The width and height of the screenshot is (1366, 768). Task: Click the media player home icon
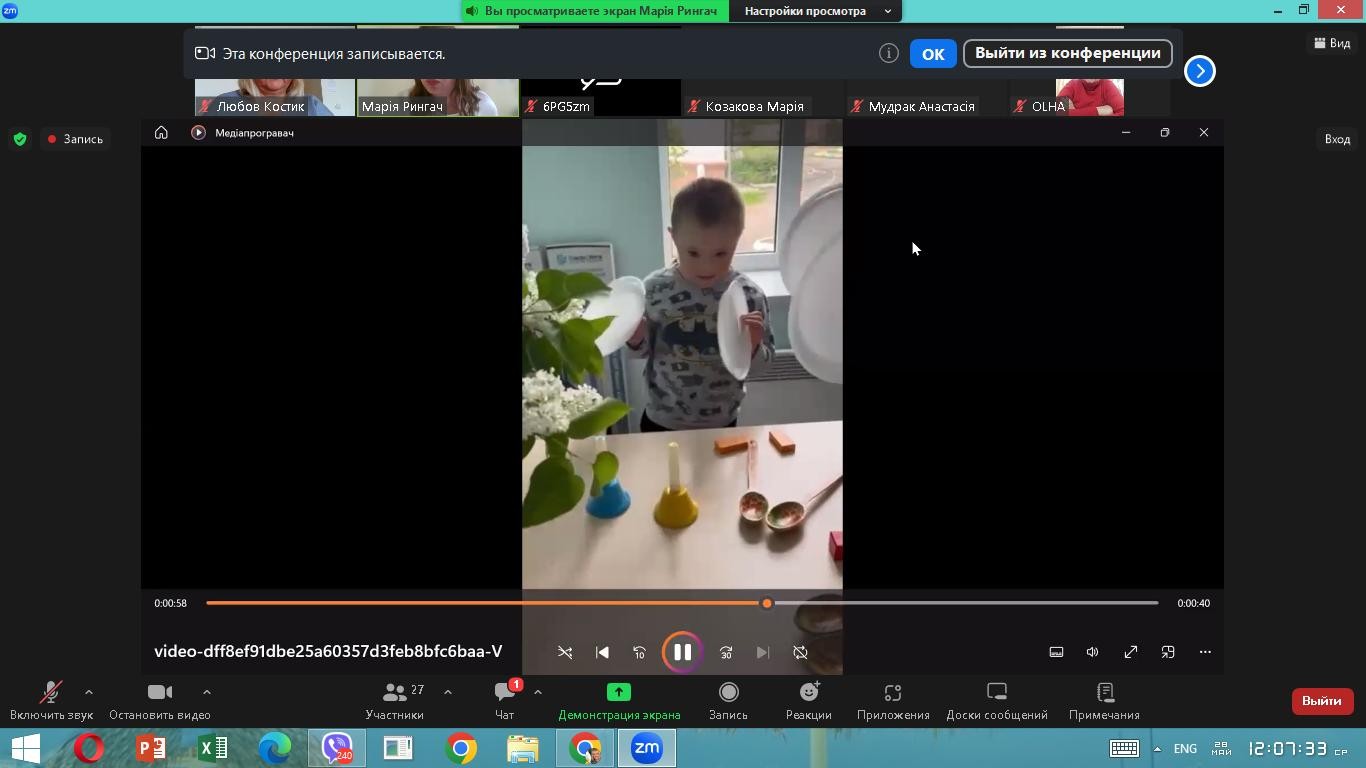point(161,132)
